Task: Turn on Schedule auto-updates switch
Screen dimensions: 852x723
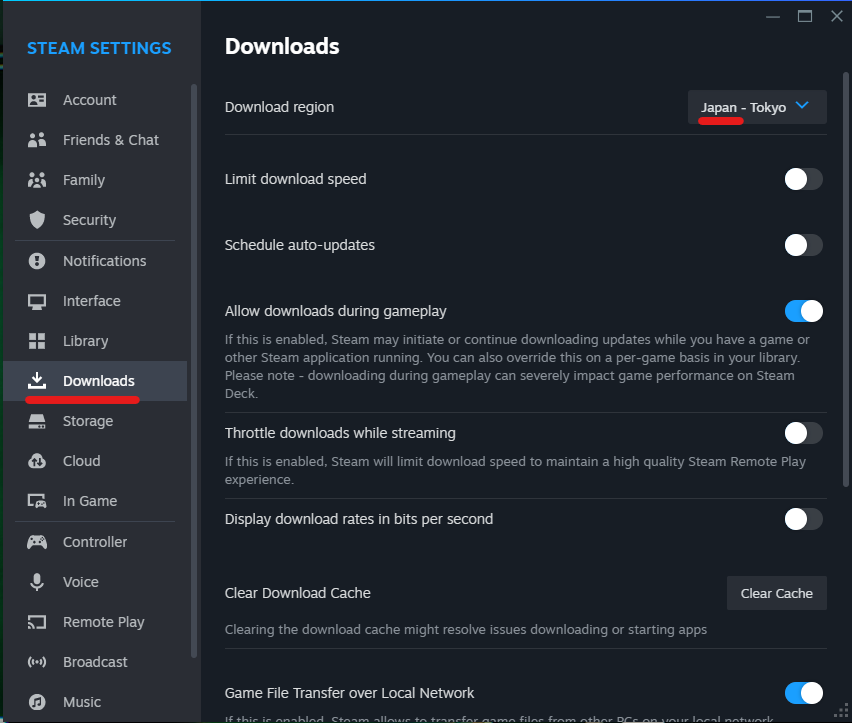Action: click(x=803, y=245)
